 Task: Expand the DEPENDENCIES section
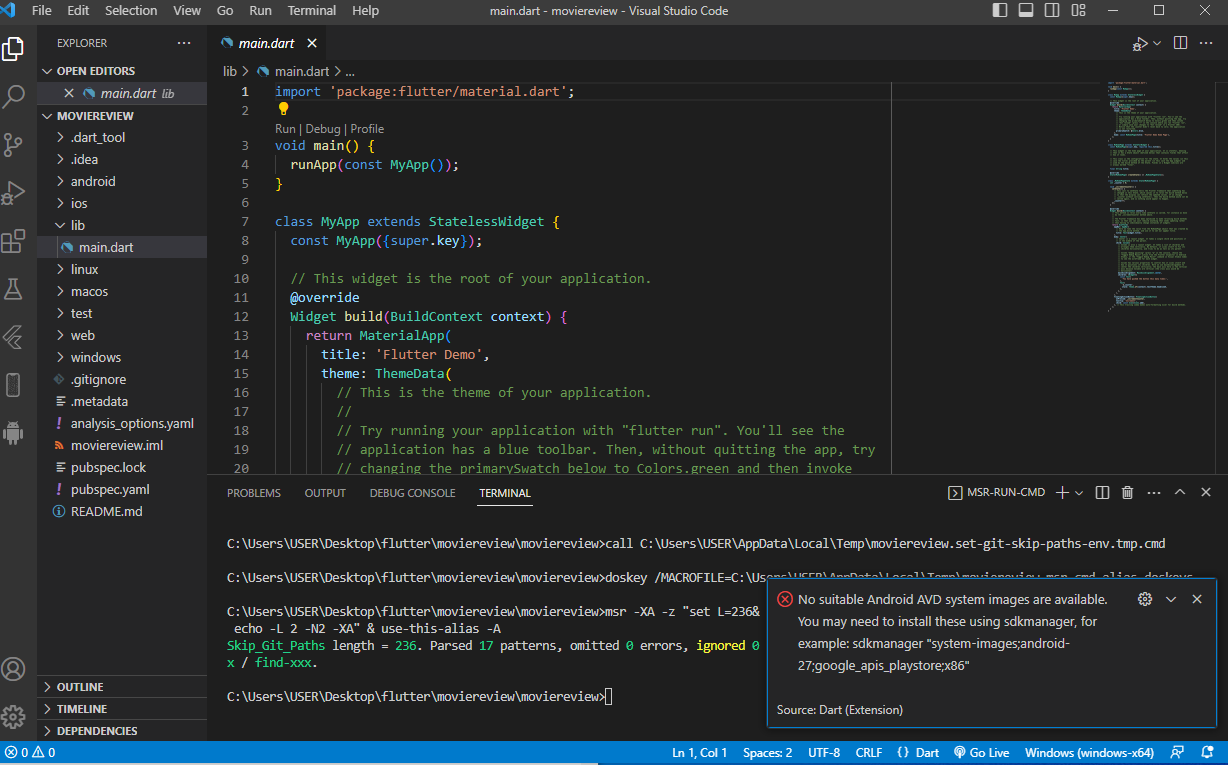click(x=122, y=731)
